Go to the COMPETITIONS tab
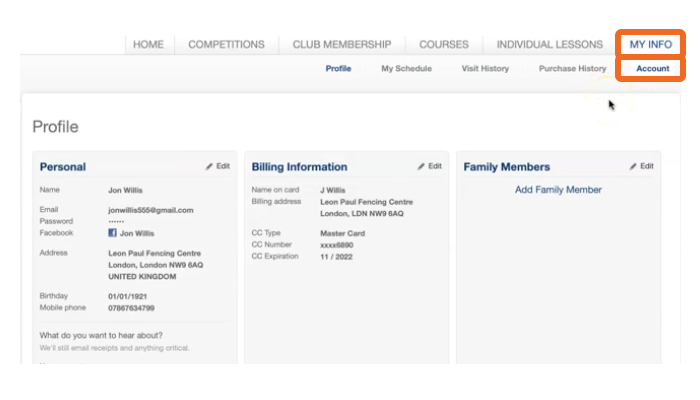Image resolution: width=700 pixels, height=400 pixels. click(x=226, y=44)
